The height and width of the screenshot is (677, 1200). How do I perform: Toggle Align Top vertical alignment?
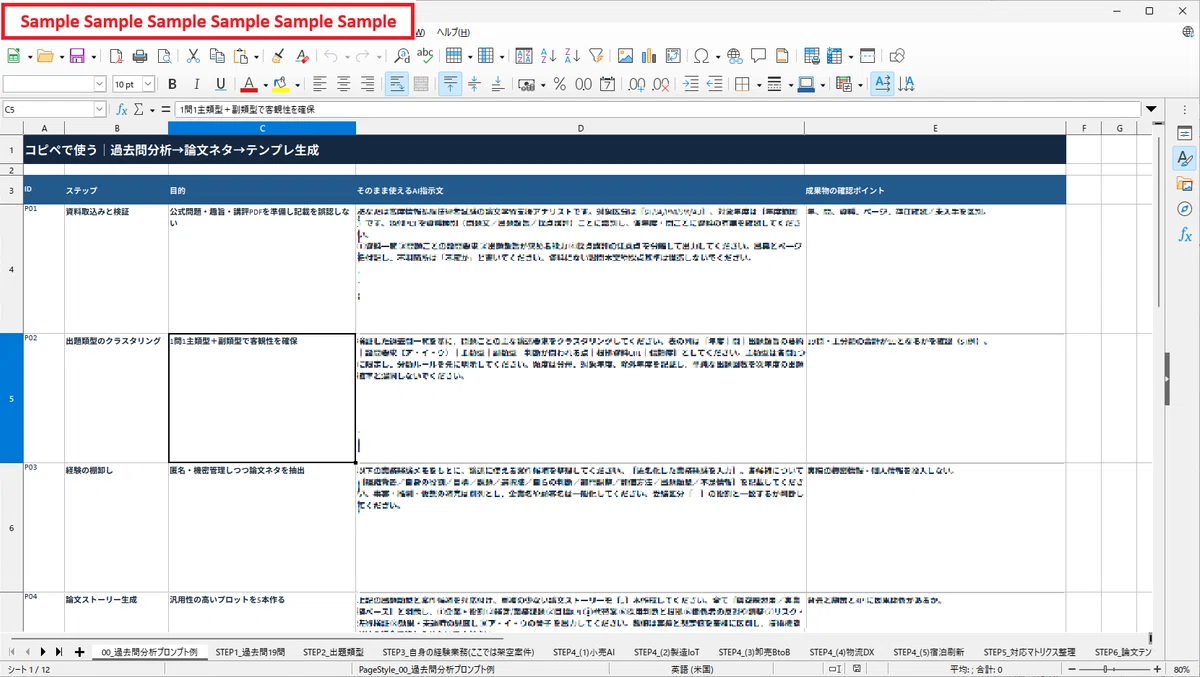pos(450,84)
